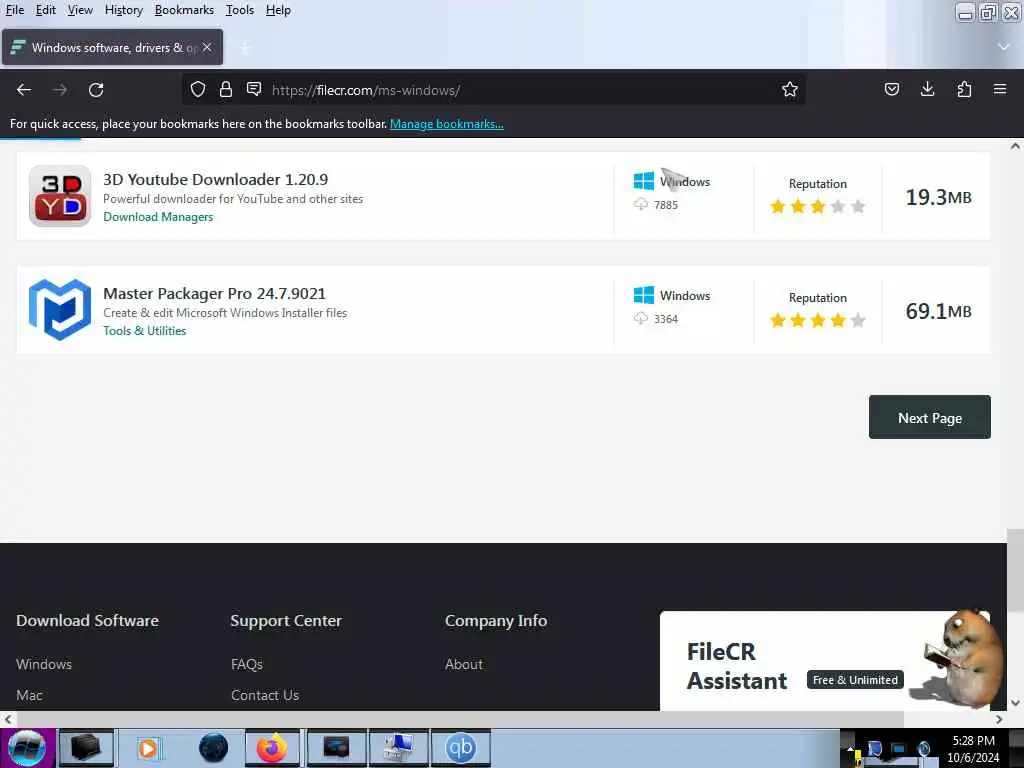
Task: Open the File menu
Action: pos(14,10)
